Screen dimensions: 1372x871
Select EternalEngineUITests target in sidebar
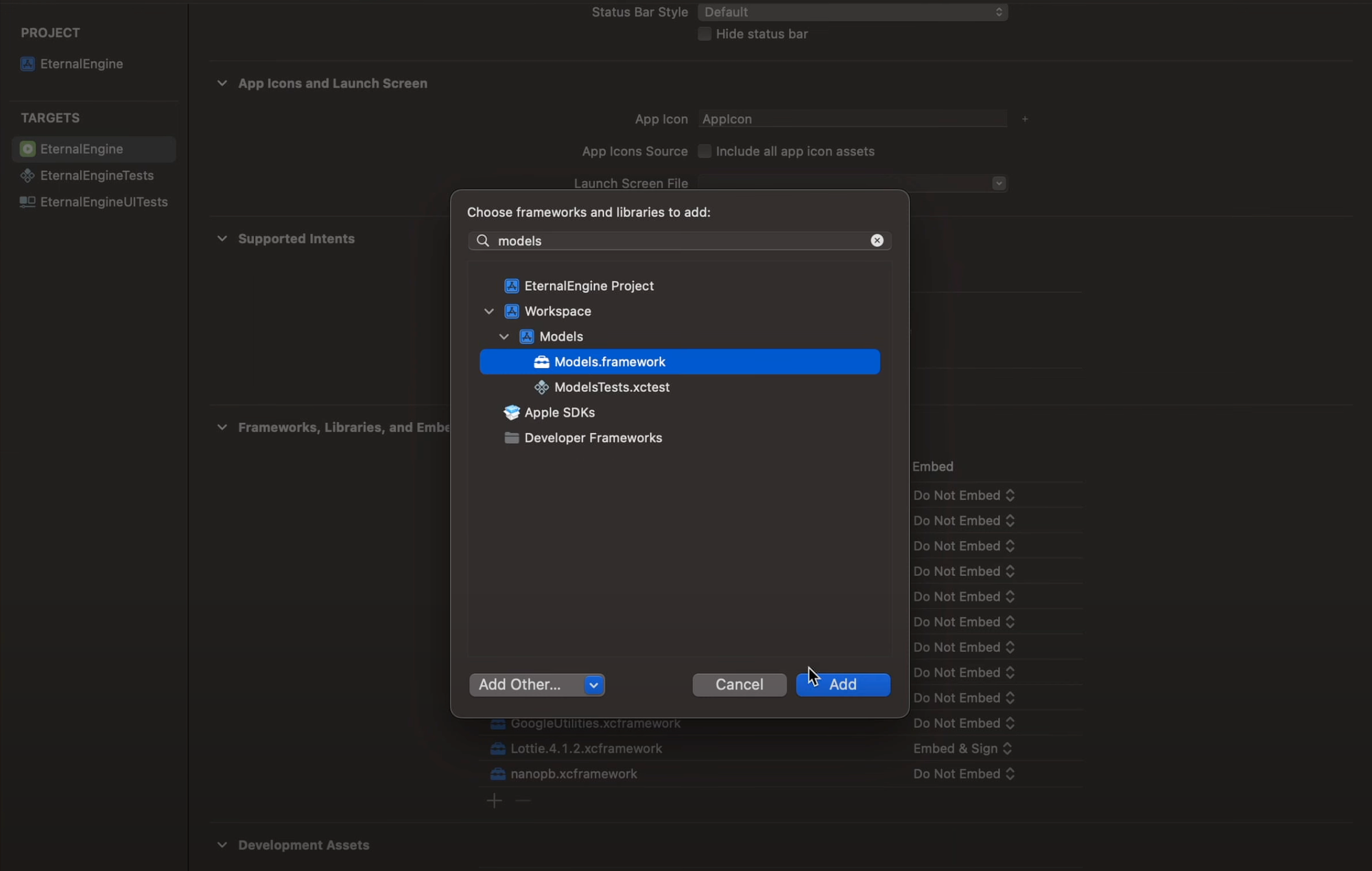tap(103, 202)
